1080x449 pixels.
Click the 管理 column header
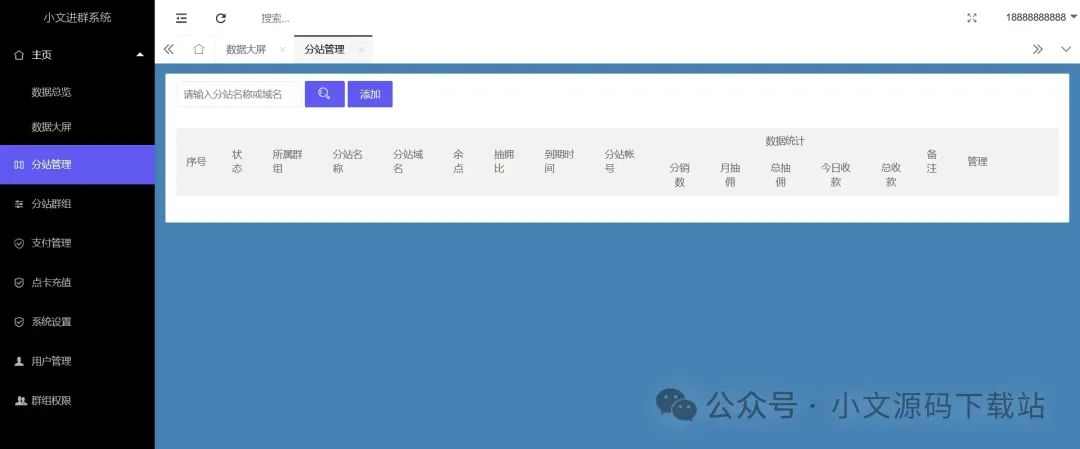(x=977, y=162)
